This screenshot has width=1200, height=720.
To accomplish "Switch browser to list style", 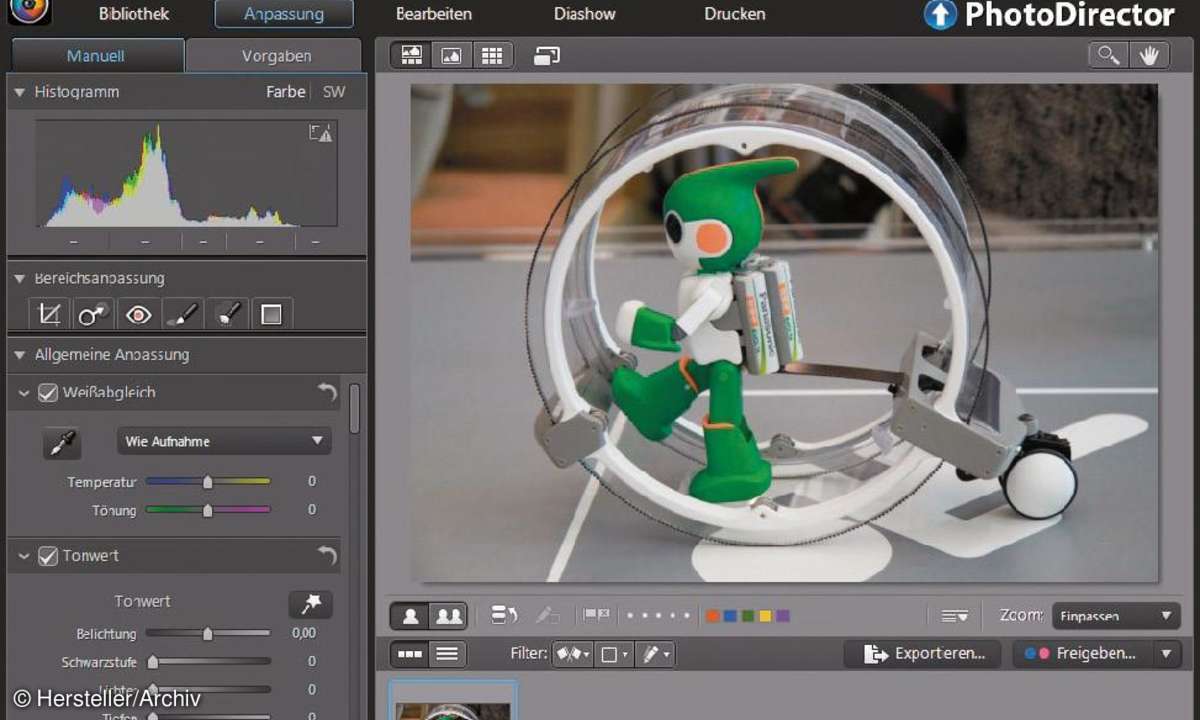I will [x=447, y=654].
